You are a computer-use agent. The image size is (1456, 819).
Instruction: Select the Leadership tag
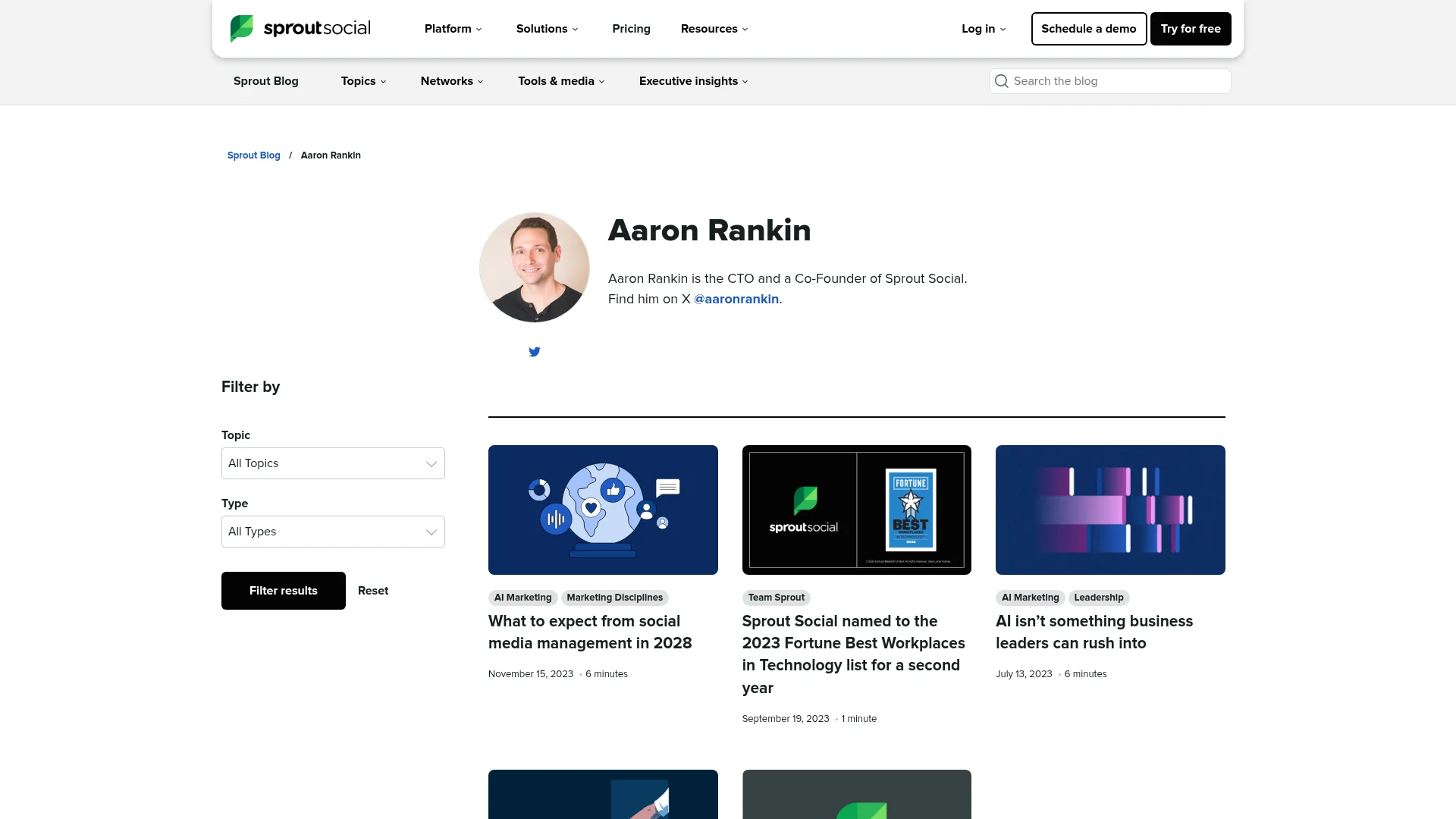tap(1099, 598)
